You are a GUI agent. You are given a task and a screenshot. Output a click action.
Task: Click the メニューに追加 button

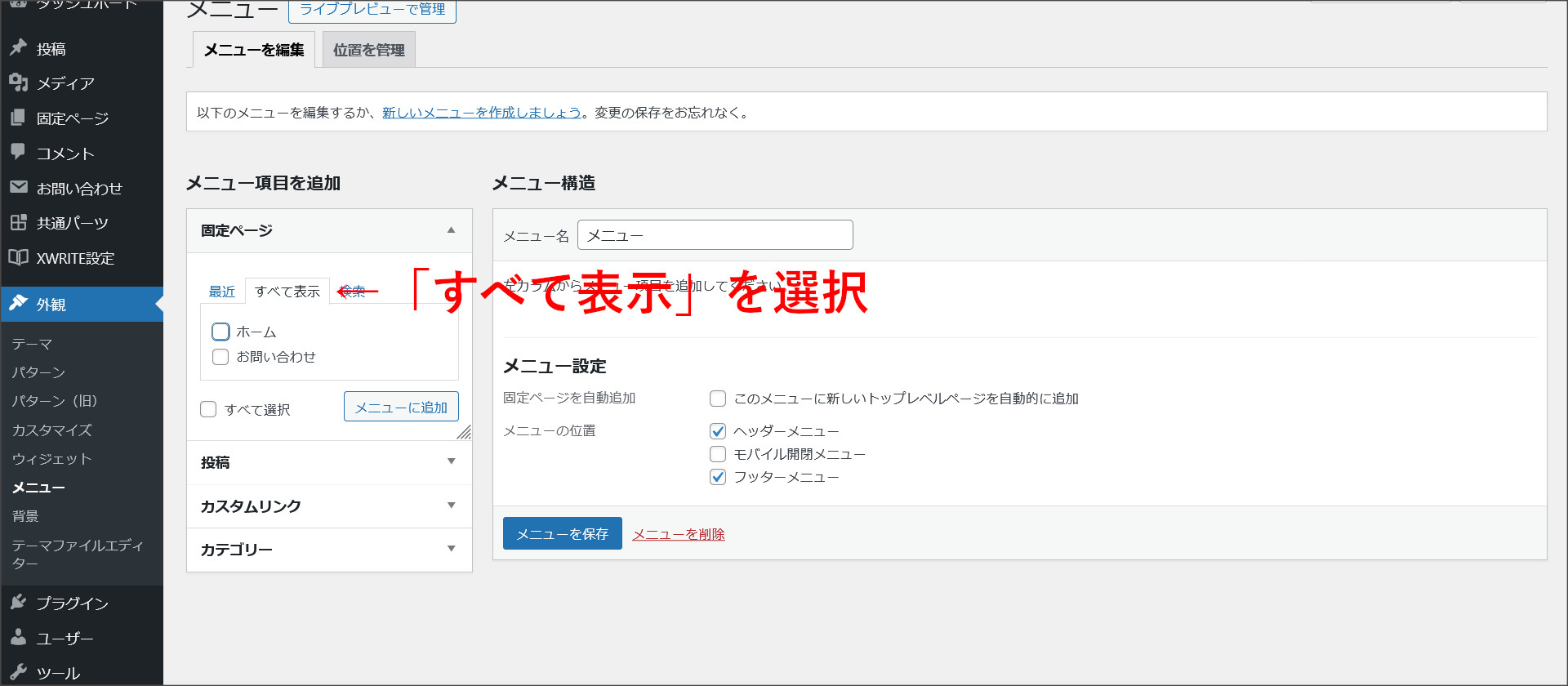[401, 407]
